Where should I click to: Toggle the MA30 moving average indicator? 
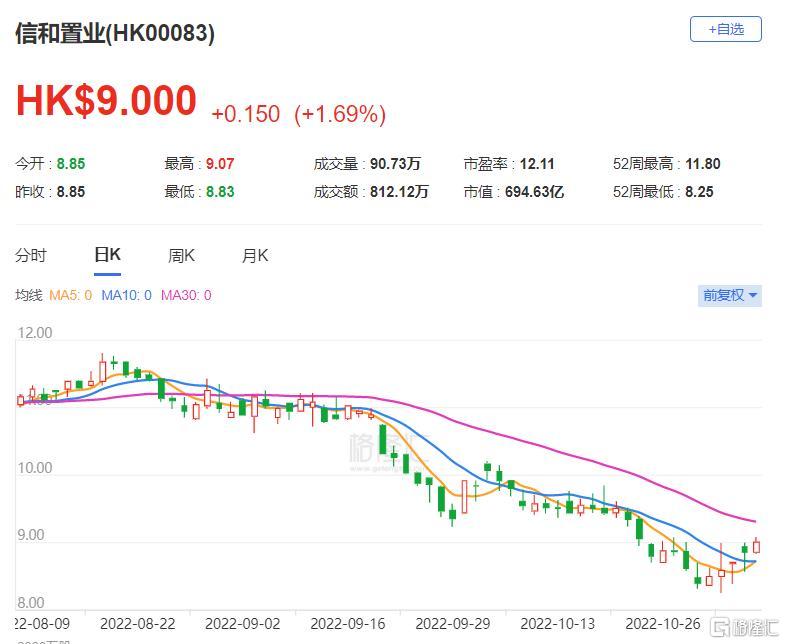tap(187, 295)
